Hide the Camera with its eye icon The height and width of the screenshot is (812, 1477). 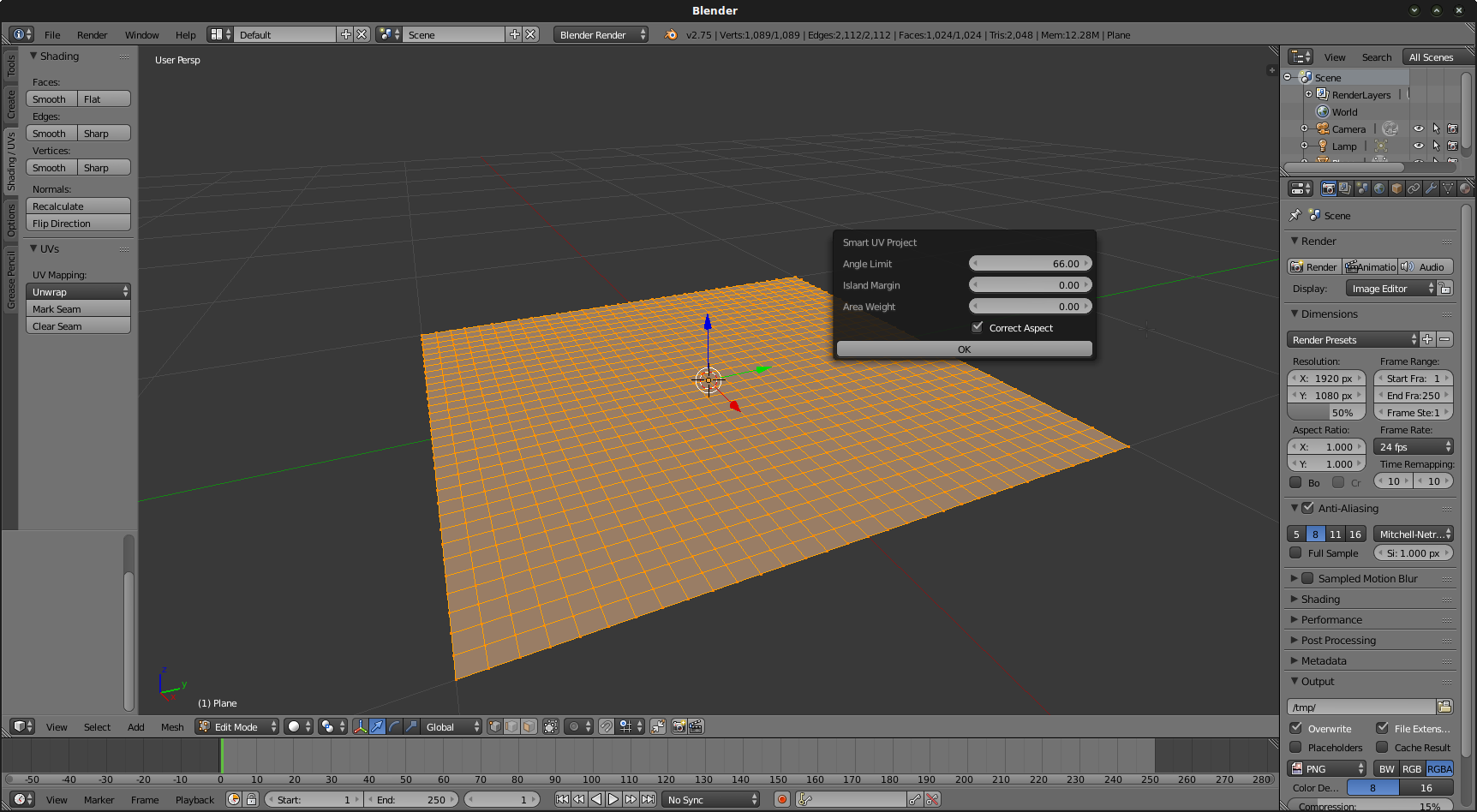[x=1419, y=129]
